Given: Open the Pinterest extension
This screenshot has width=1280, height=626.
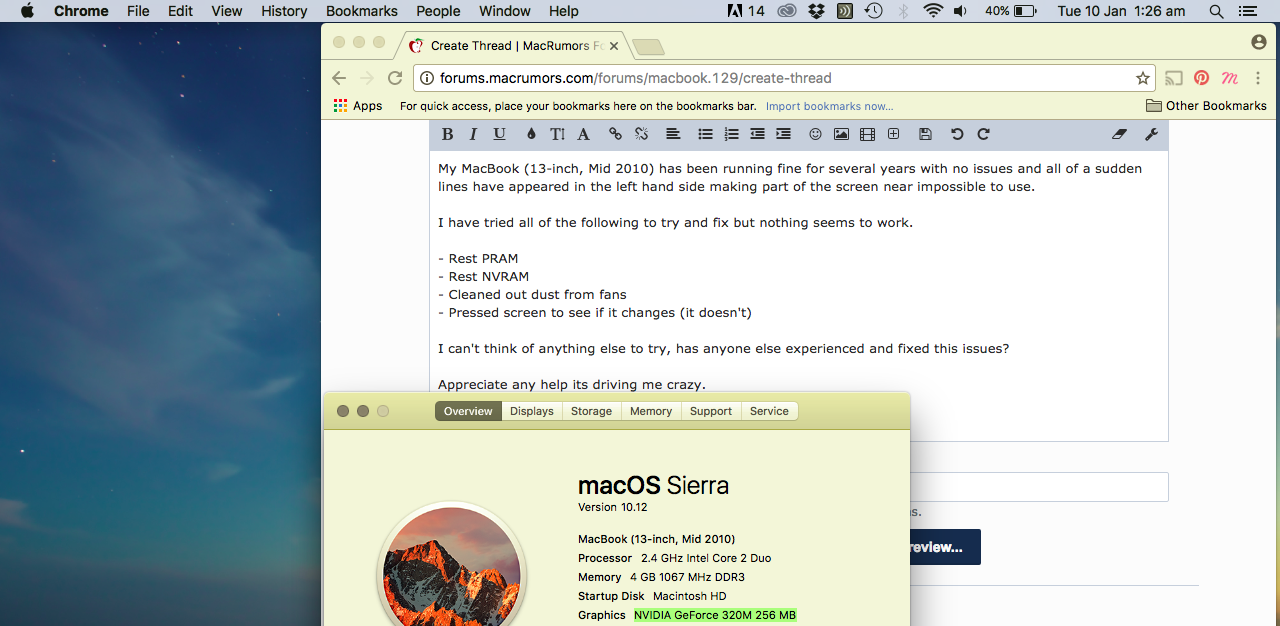Looking at the screenshot, I should pos(1202,78).
